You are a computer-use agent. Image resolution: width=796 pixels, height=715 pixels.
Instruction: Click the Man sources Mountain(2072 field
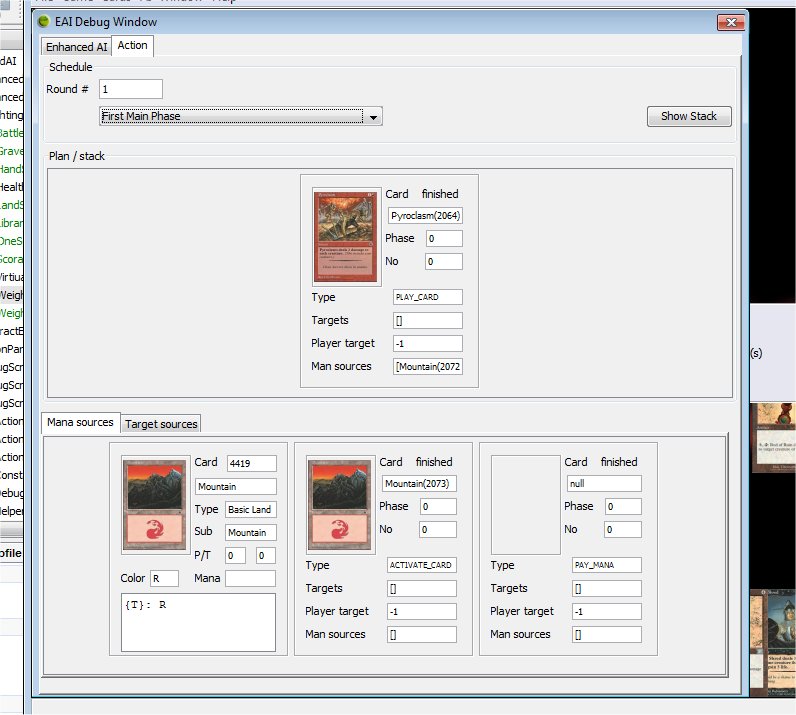tap(427, 367)
